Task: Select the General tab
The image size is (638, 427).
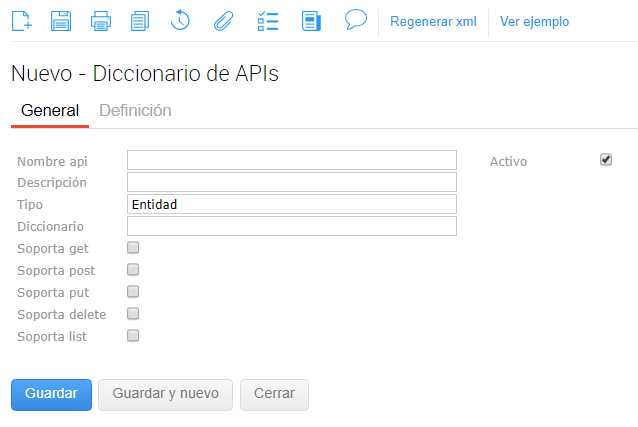Action: (x=50, y=111)
